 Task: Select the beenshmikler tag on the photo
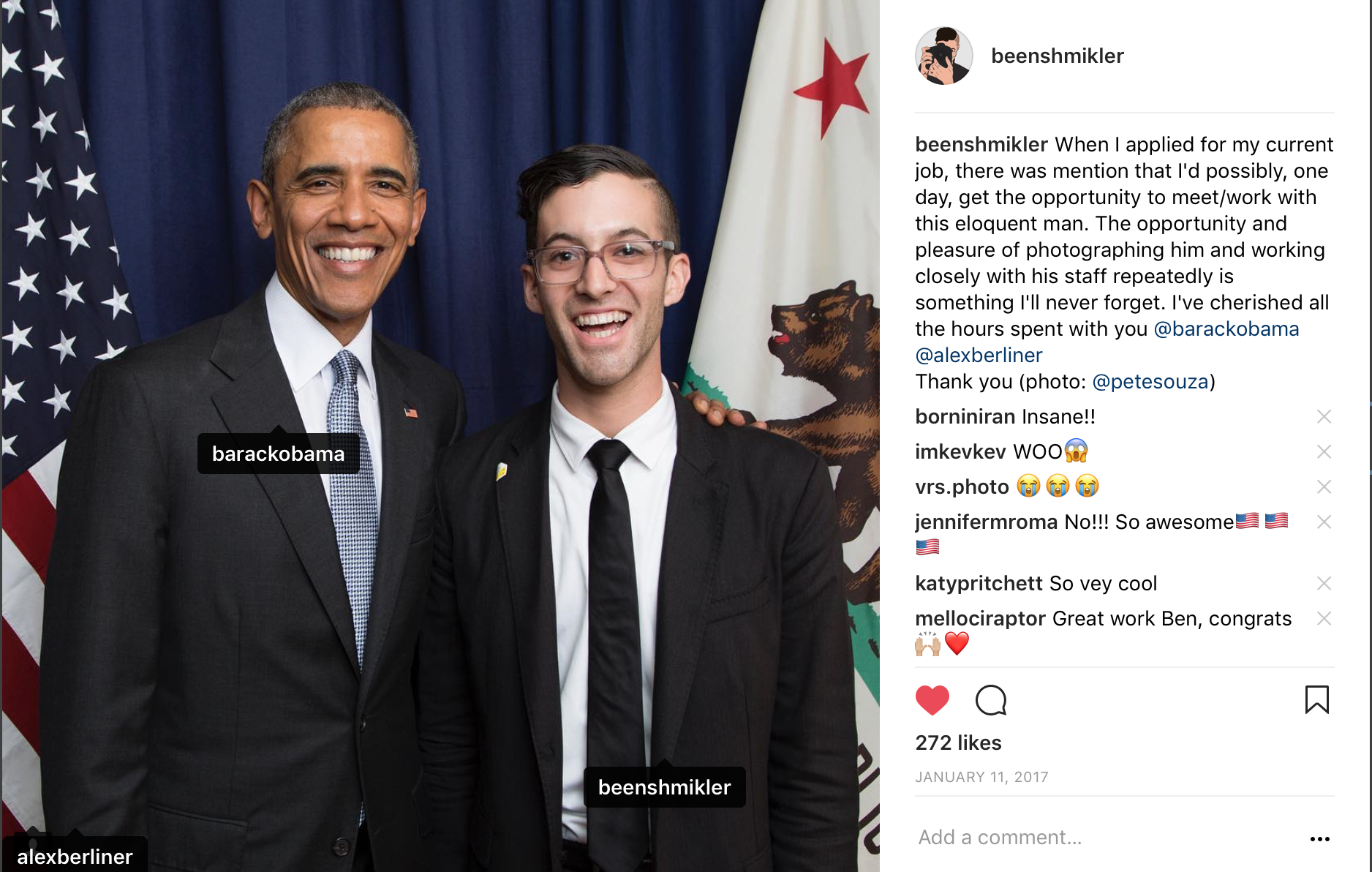point(664,787)
